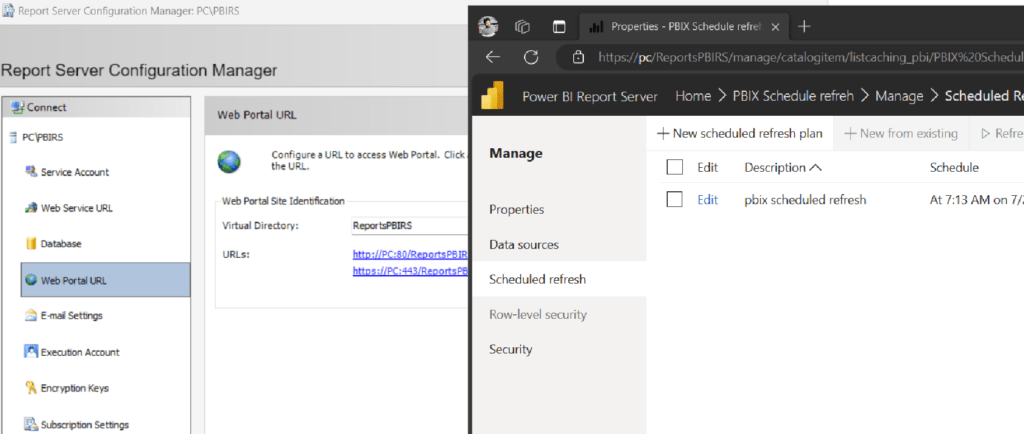The height and width of the screenshot is (434, 1024).
Task: Click the Subscription Settings icon
Action: coord(31,424)
